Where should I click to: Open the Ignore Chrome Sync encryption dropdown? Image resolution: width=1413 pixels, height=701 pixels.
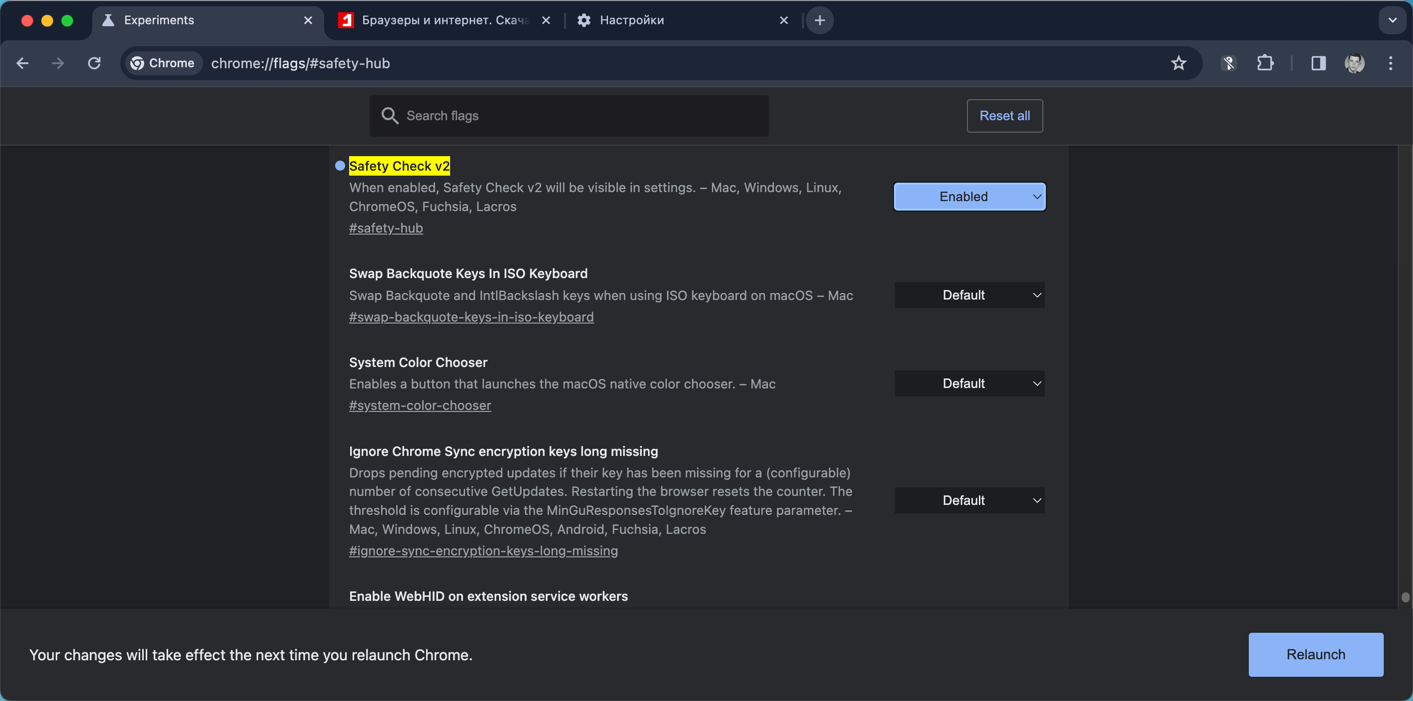coord(969,501)
